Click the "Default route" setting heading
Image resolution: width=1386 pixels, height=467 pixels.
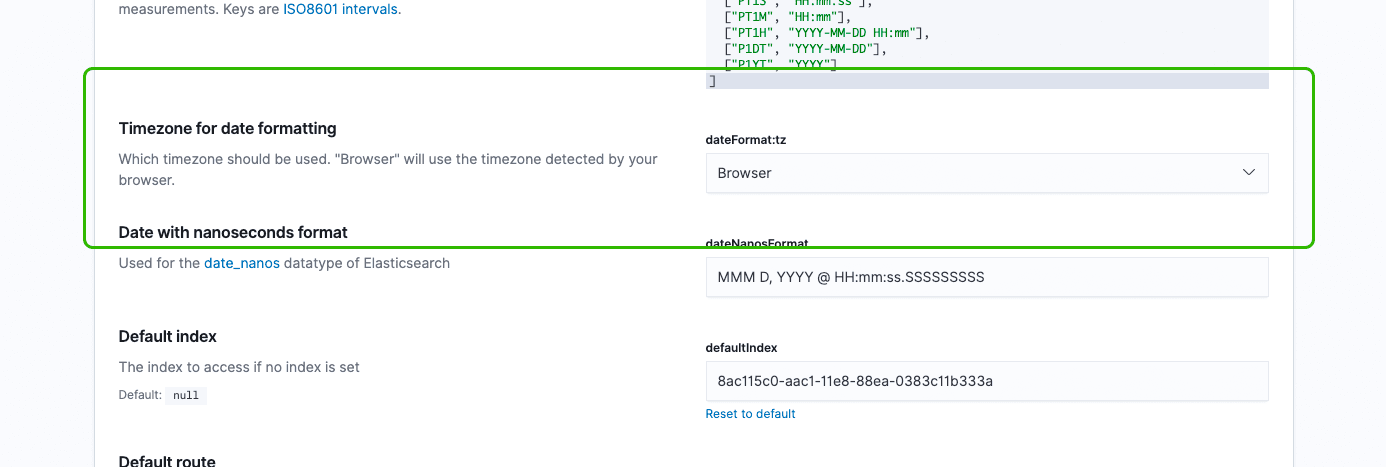coord(167,461)
